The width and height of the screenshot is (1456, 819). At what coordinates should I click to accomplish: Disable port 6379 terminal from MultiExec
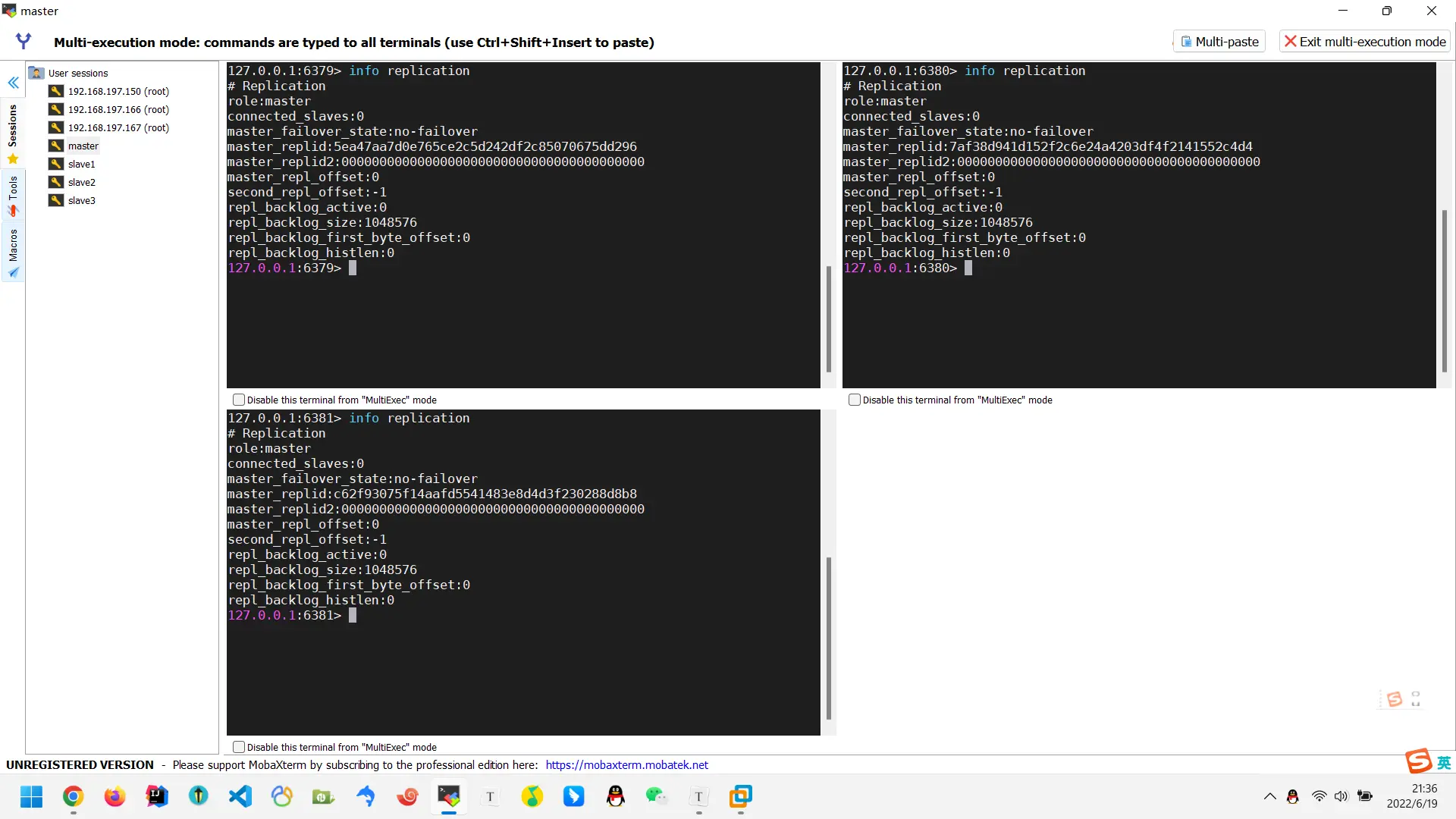[239, 400]
